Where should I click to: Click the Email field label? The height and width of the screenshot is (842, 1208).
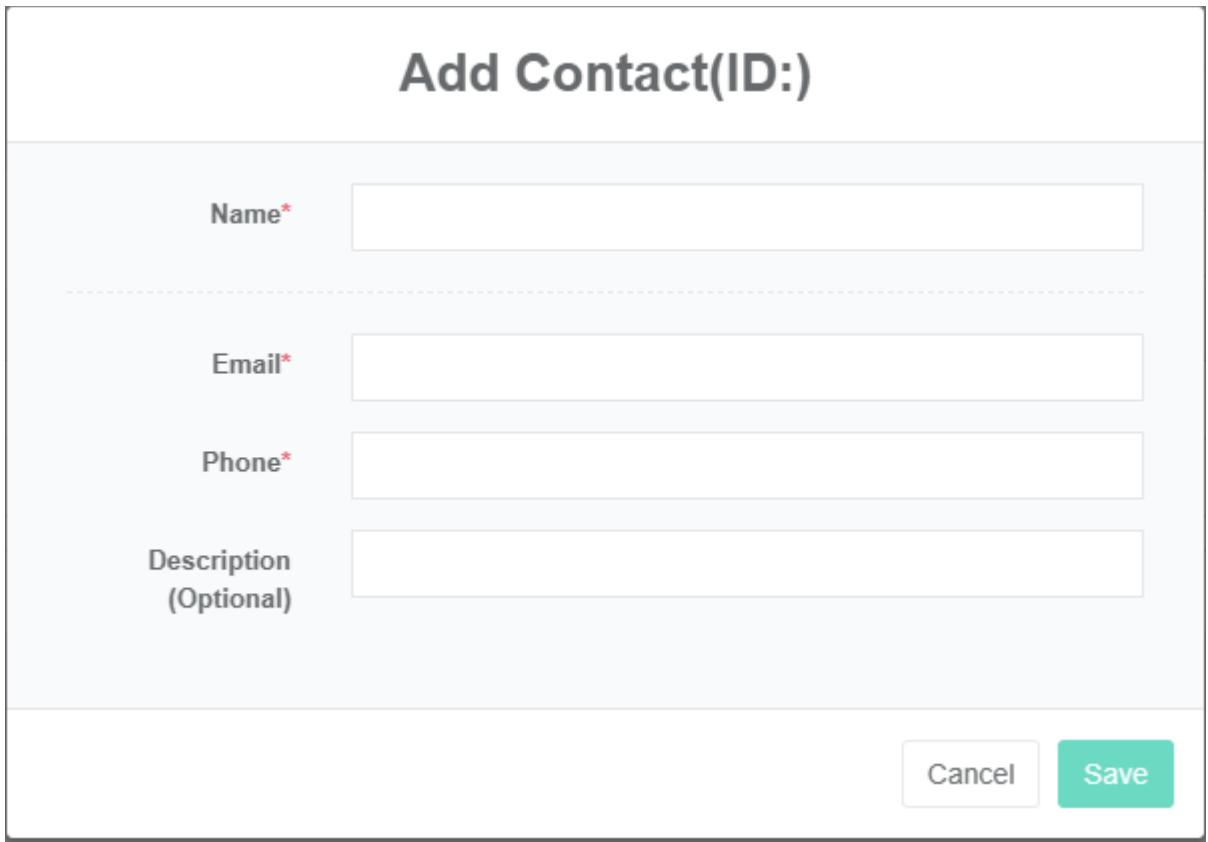coord(246,364)
